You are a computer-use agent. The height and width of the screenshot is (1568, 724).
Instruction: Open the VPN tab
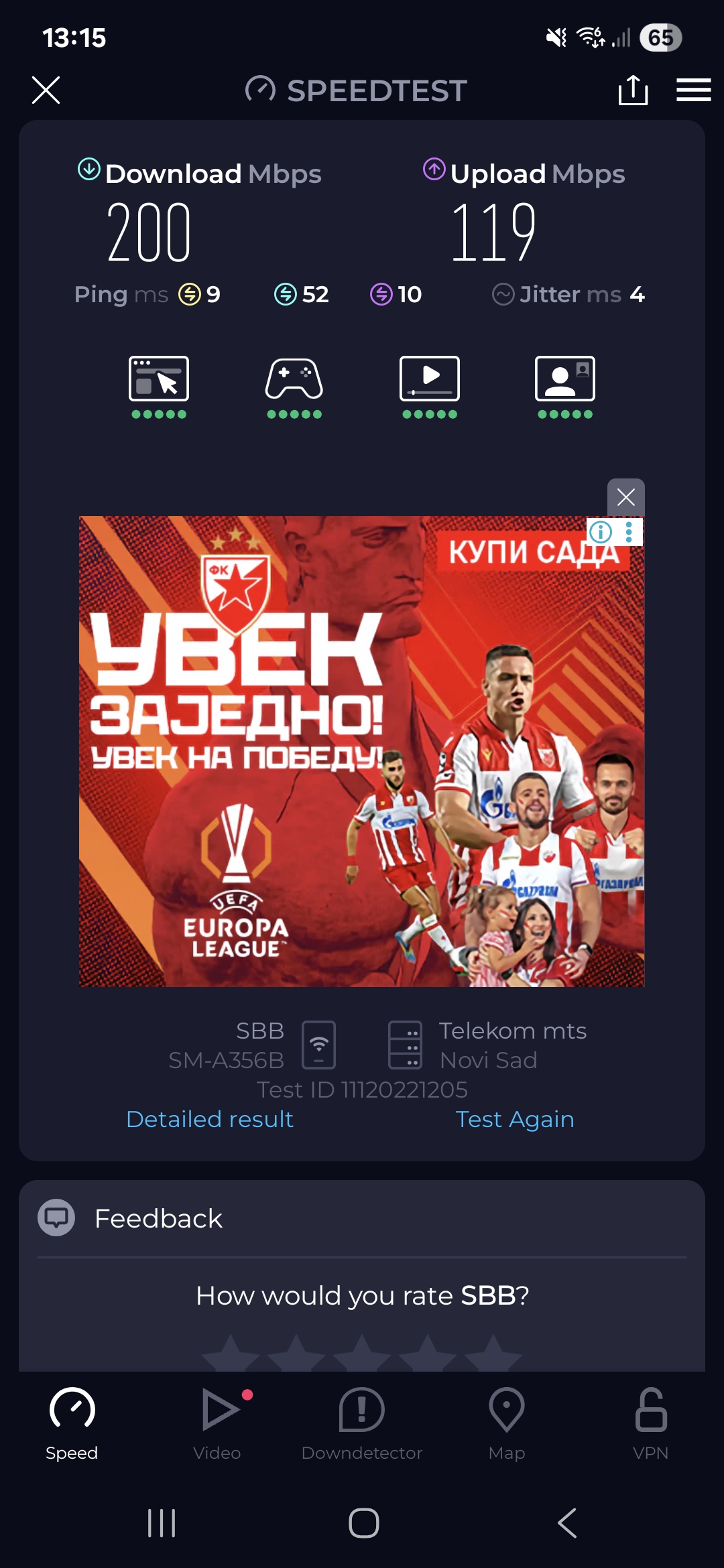[x=651, y=1424]
